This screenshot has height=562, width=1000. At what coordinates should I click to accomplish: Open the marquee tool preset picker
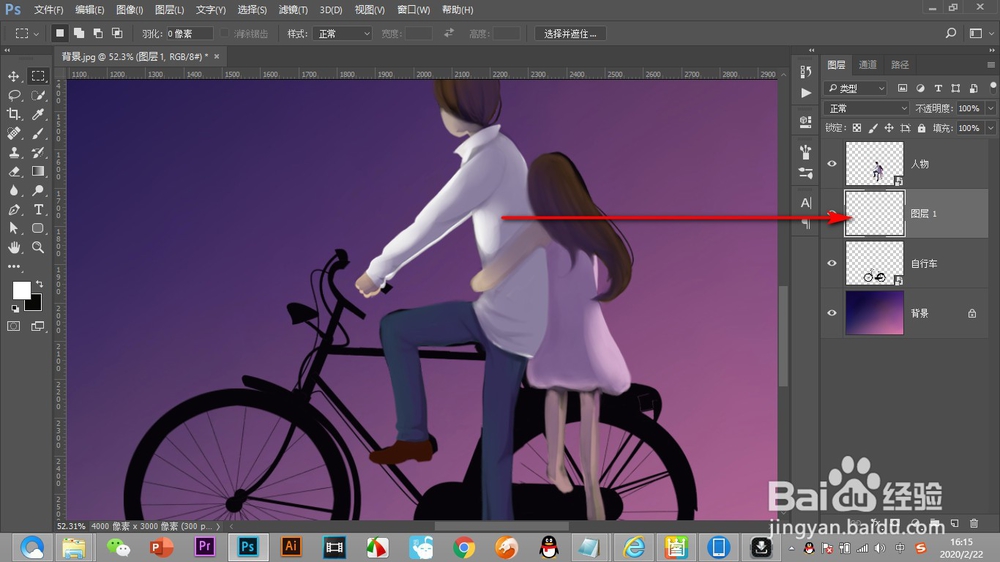pyautogui.click(x=27, y=33)
